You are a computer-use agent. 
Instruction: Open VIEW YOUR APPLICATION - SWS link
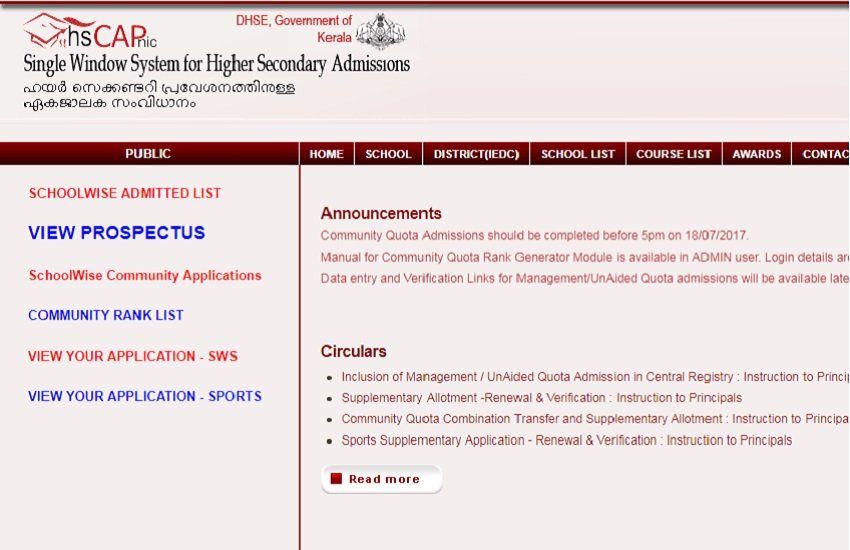click(x=133, y=356)
